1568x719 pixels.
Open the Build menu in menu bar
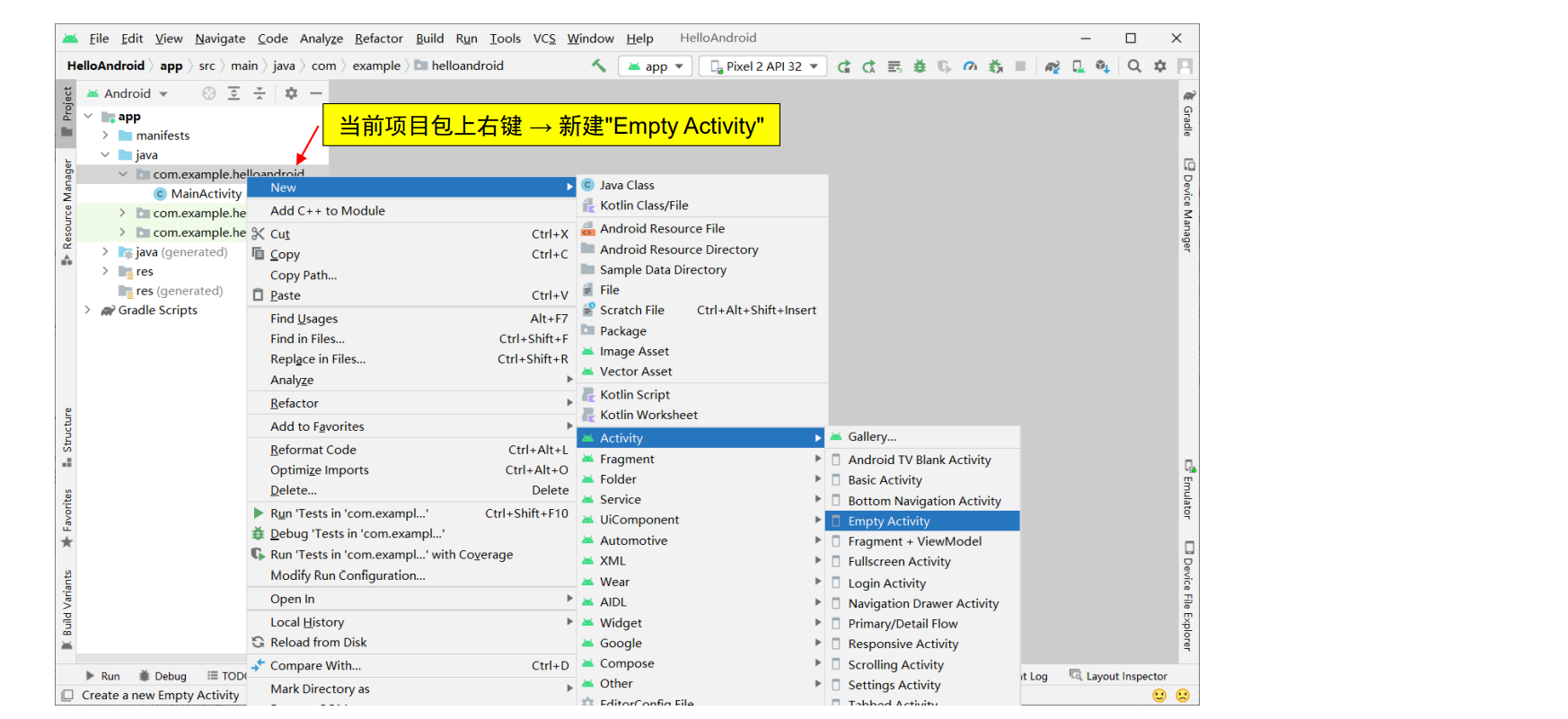429,39
